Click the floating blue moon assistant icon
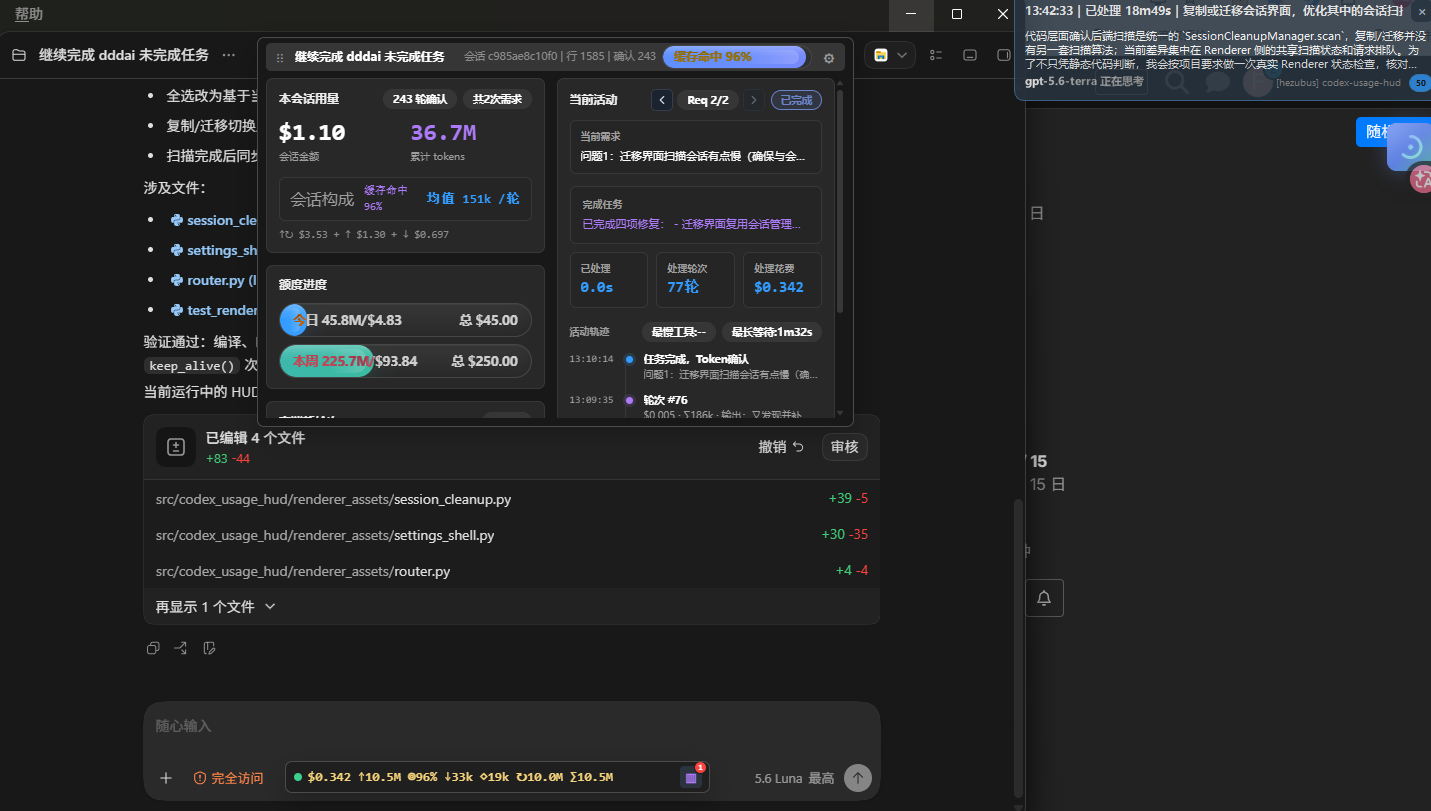The height and width of the screenshot is (811, 1431). click(x=1410, y=147)
